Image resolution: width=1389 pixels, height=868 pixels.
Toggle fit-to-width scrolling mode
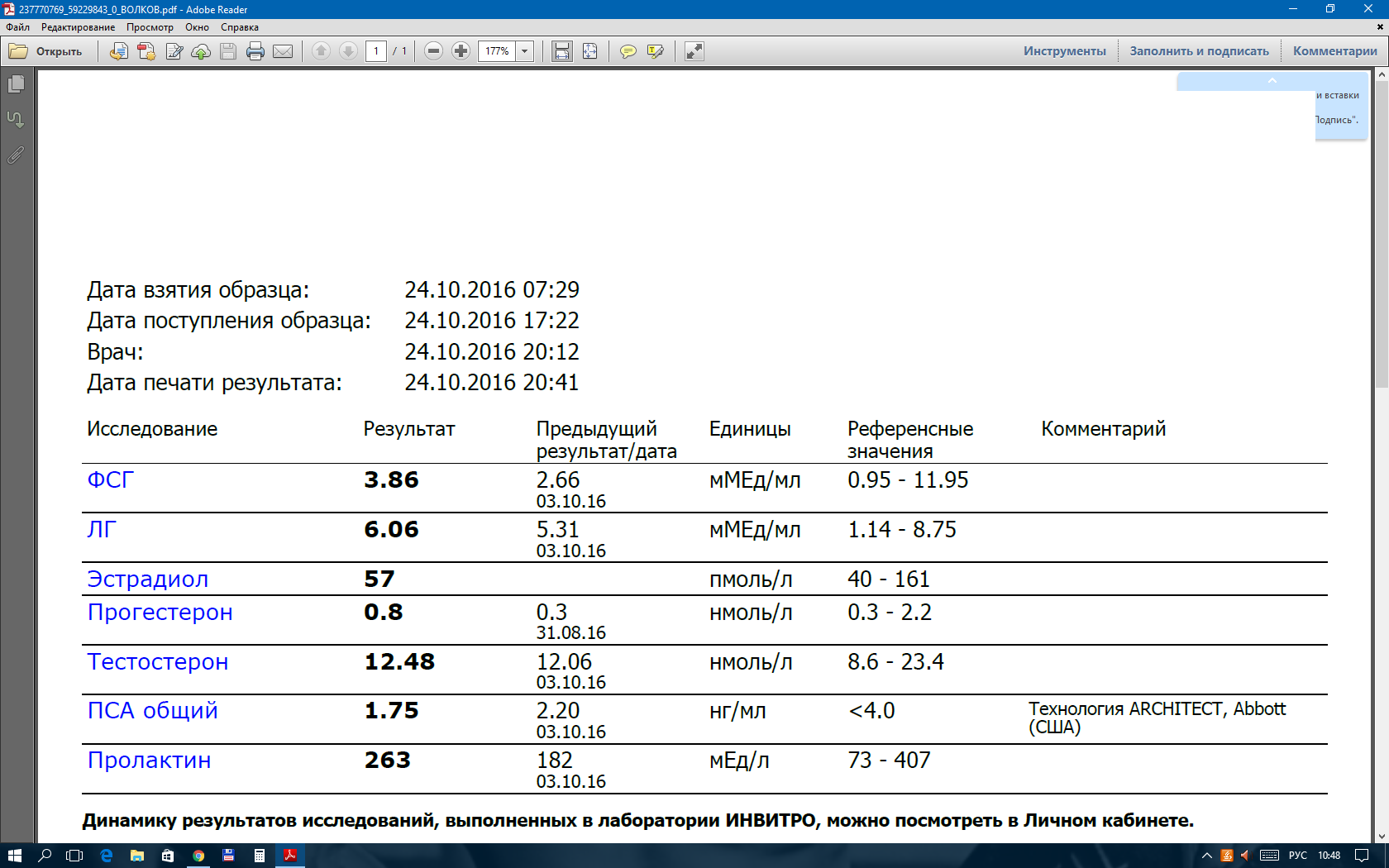click(x=562, y=51)
